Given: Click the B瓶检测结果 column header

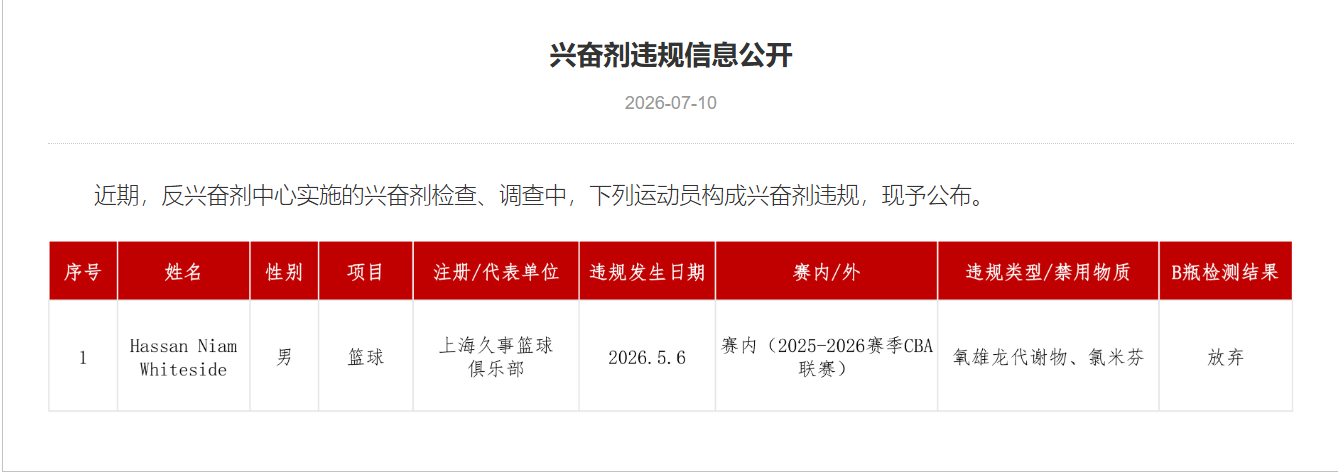Looking at the screenshot, I should tap(1225, 271).
